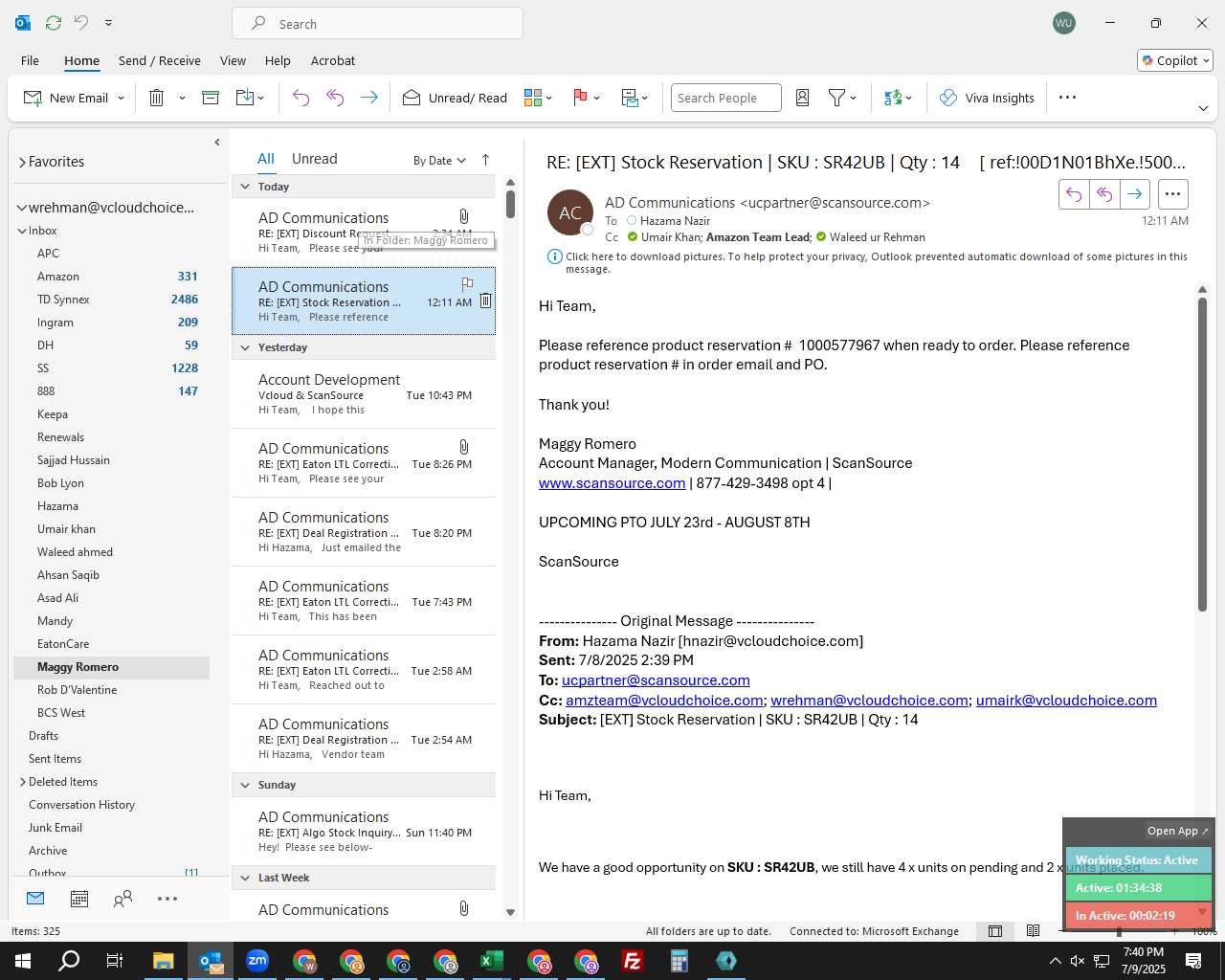1225x980 pixels.
Task: Click the Archive icon in ribbon
Action: (x=211, y=98)
